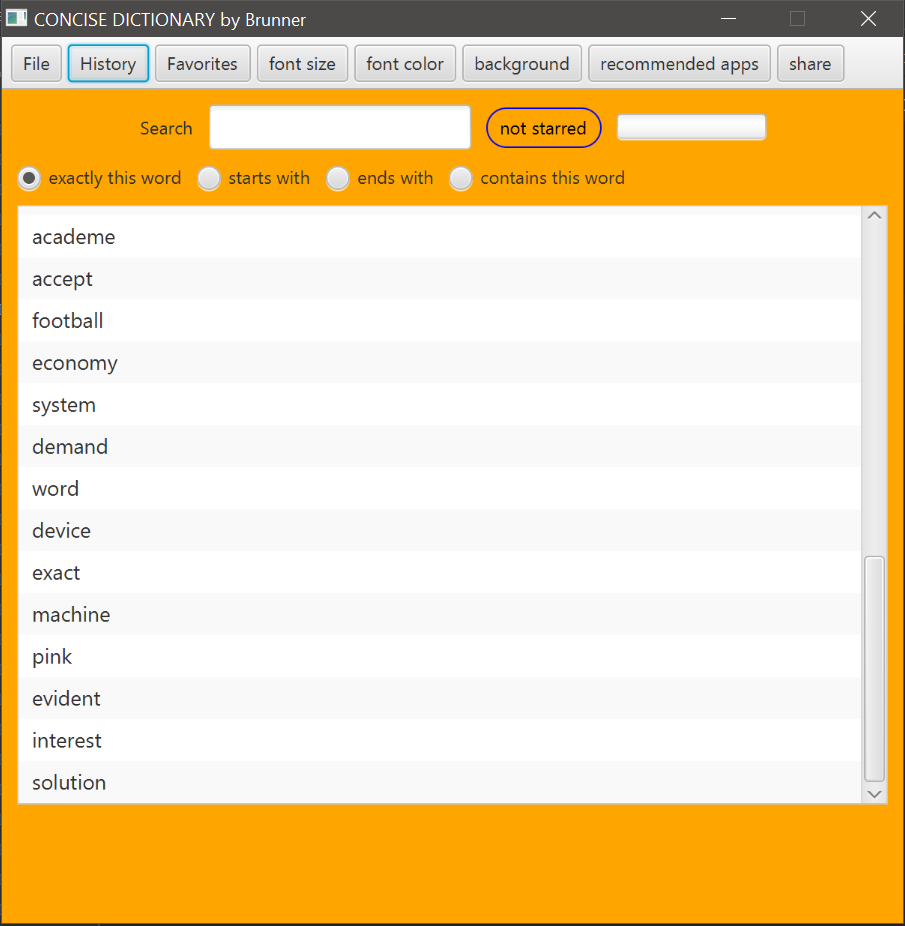
Task: Select the word economy in list
Action: pos(440,362)
